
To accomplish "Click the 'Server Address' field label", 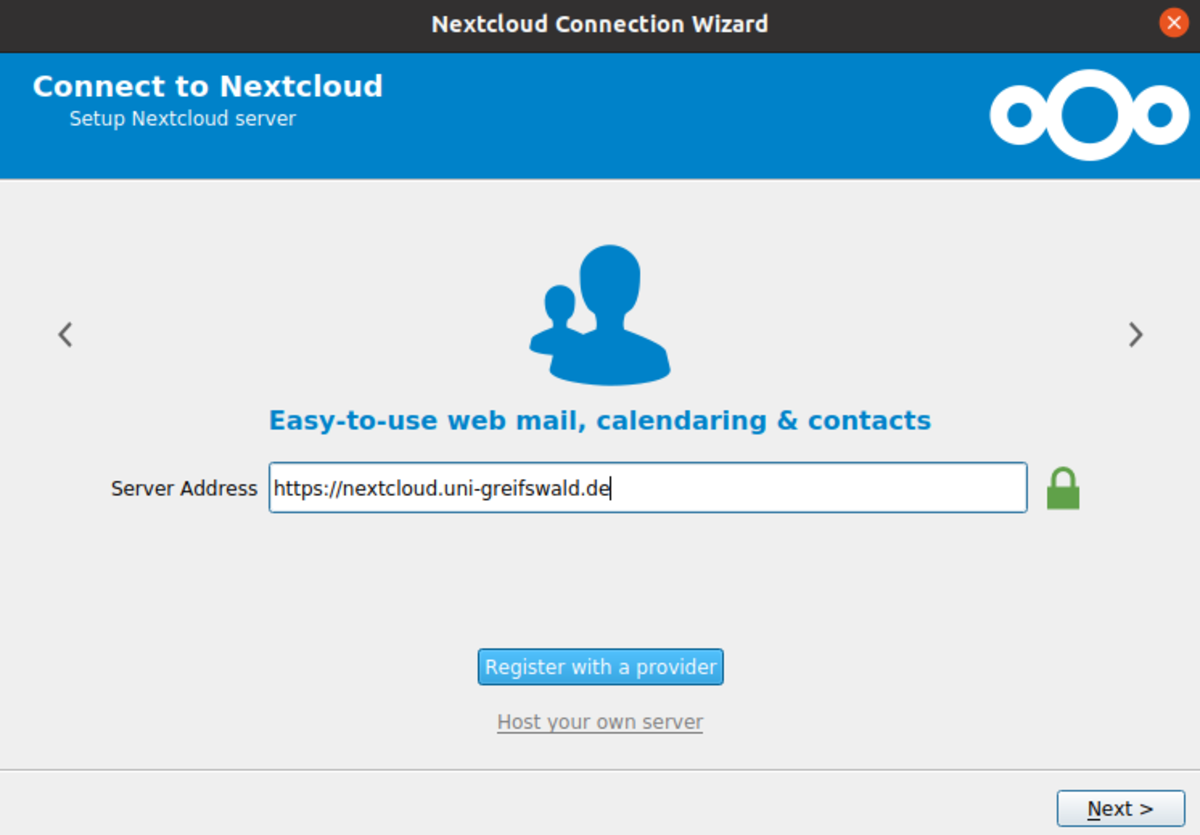I will point(184,489).
